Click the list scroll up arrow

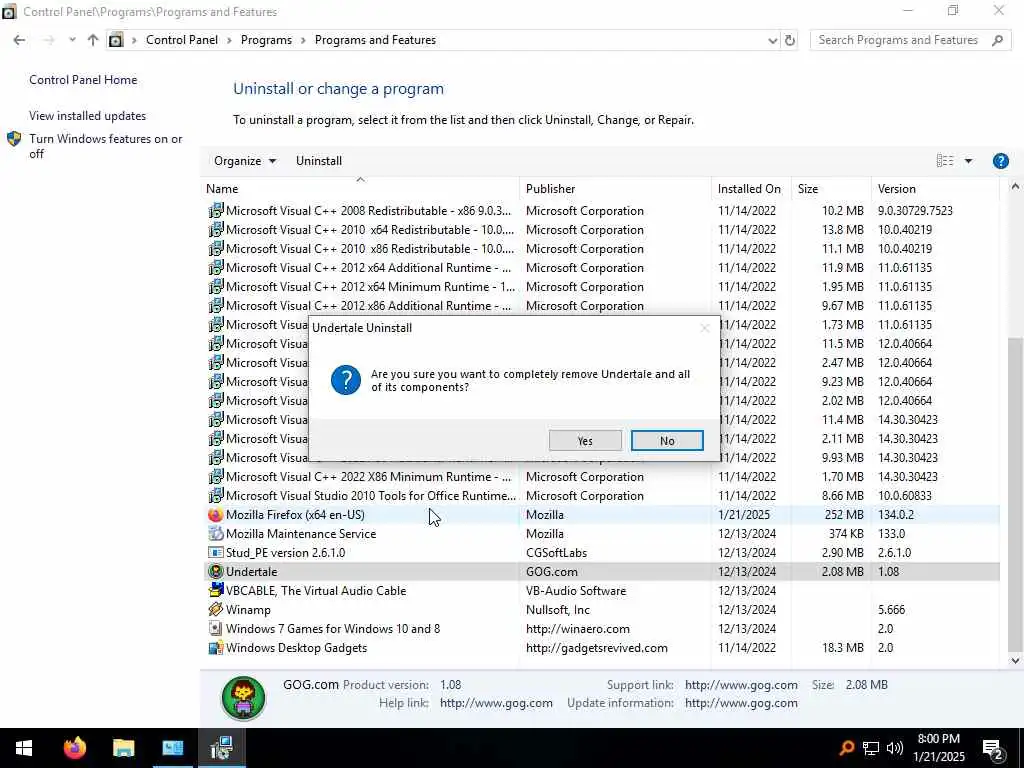(1015, 187)
